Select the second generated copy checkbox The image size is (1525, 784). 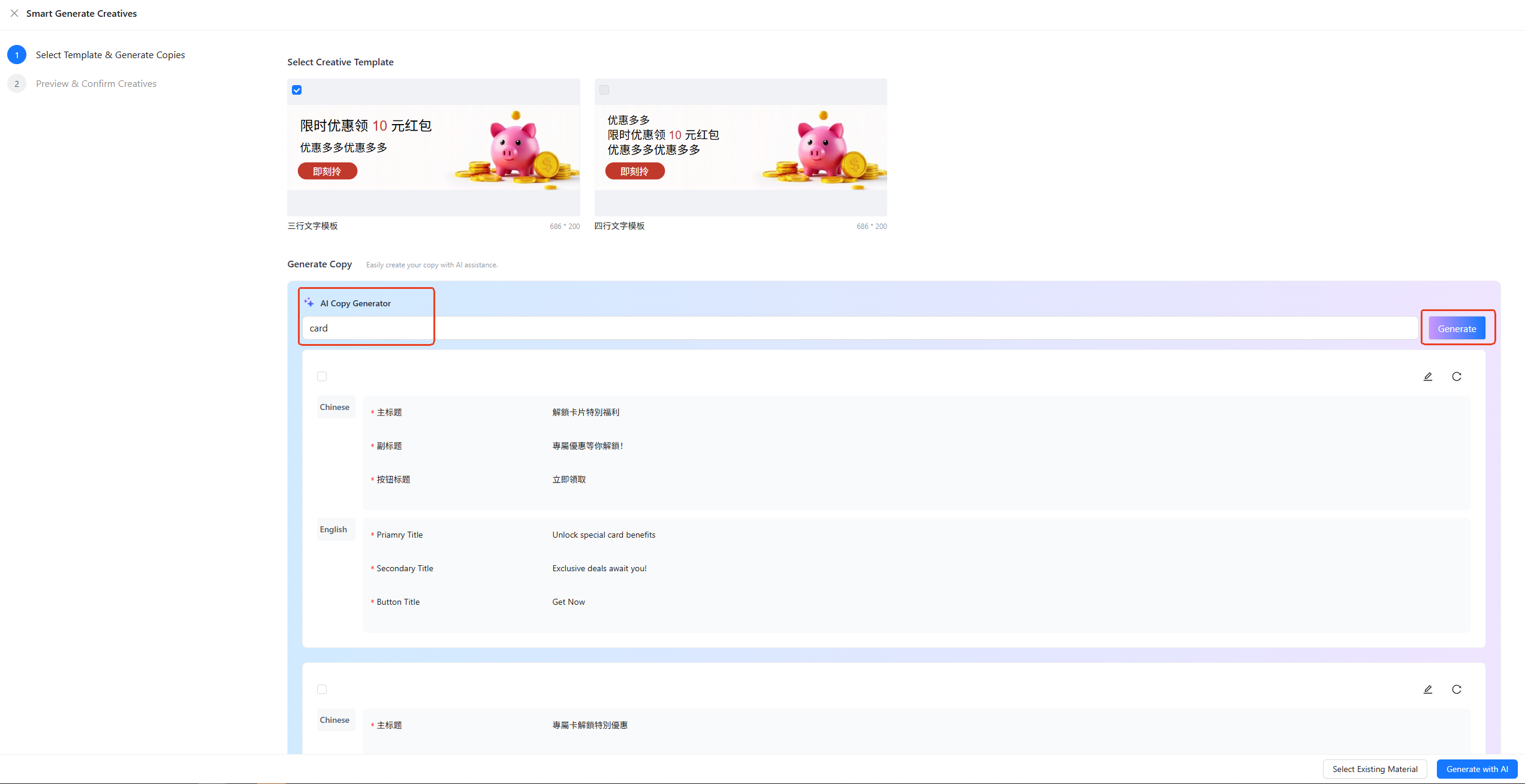[322, 689]
